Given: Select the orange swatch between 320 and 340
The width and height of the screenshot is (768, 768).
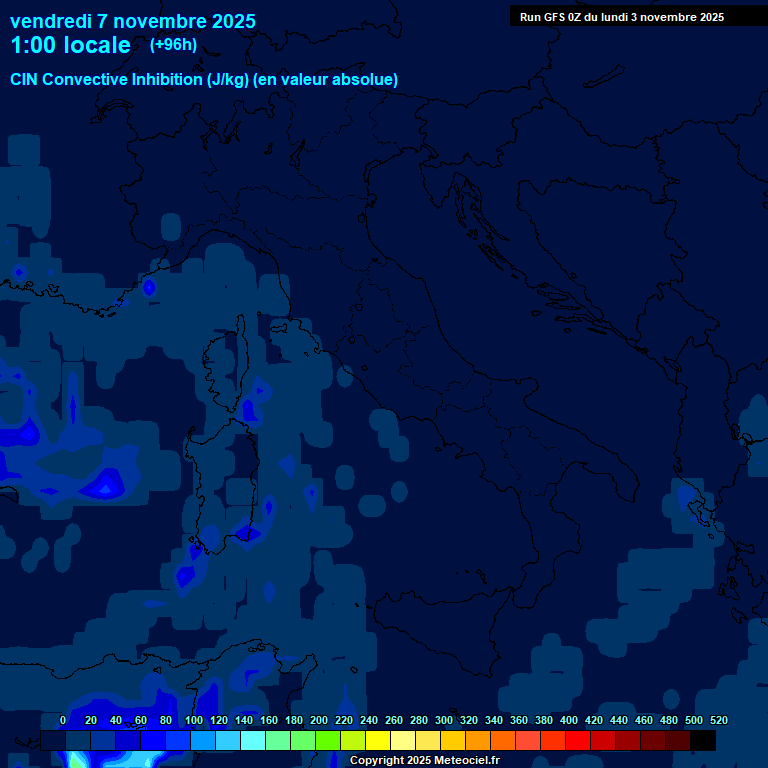Looking at the screenshot, I should (478, 740).
